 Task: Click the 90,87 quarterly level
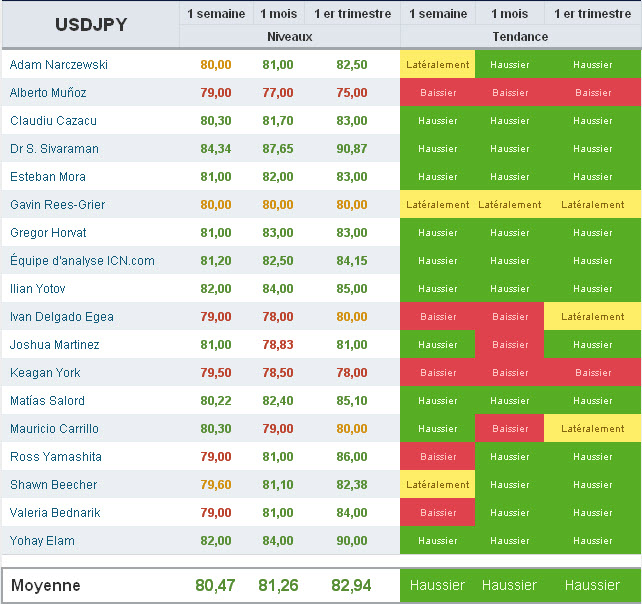(352, 149)
